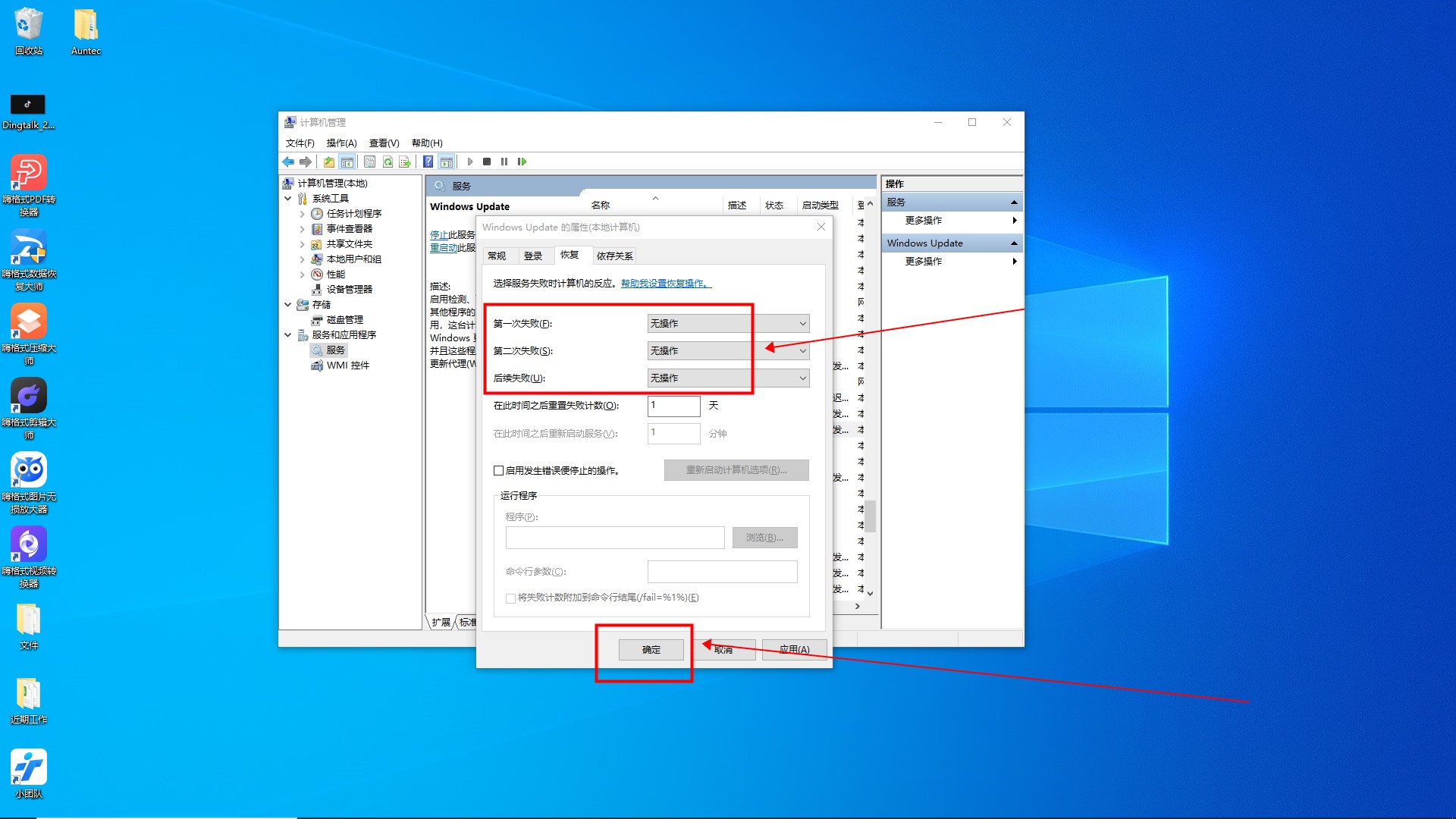The width and height of the screenshot is (1456, 819).
Task: Click the Restart service icon
Action: click(x=522, y=162)
